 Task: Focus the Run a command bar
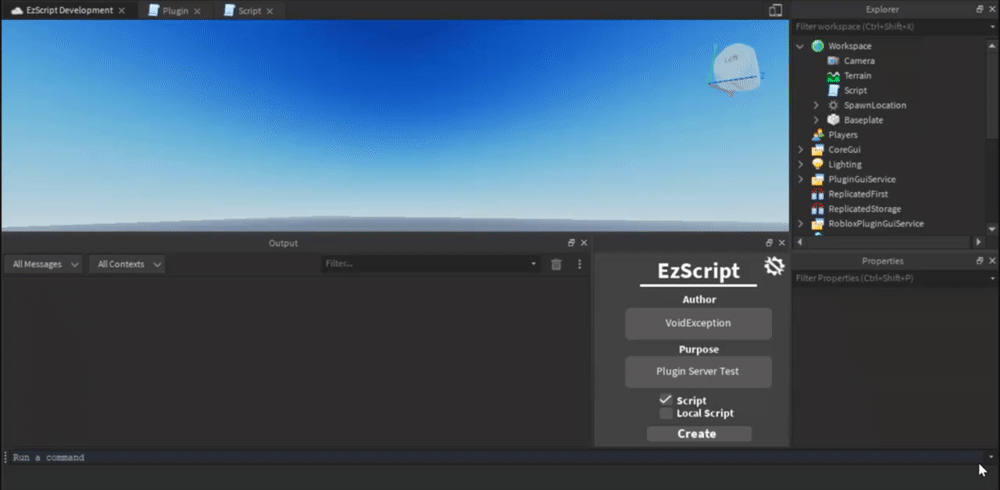click(496, 457)
